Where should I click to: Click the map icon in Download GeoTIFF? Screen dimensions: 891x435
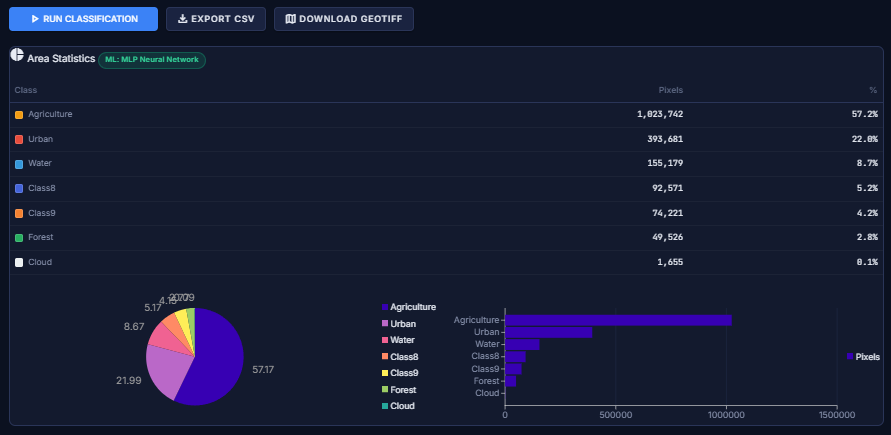coord(290,19)
